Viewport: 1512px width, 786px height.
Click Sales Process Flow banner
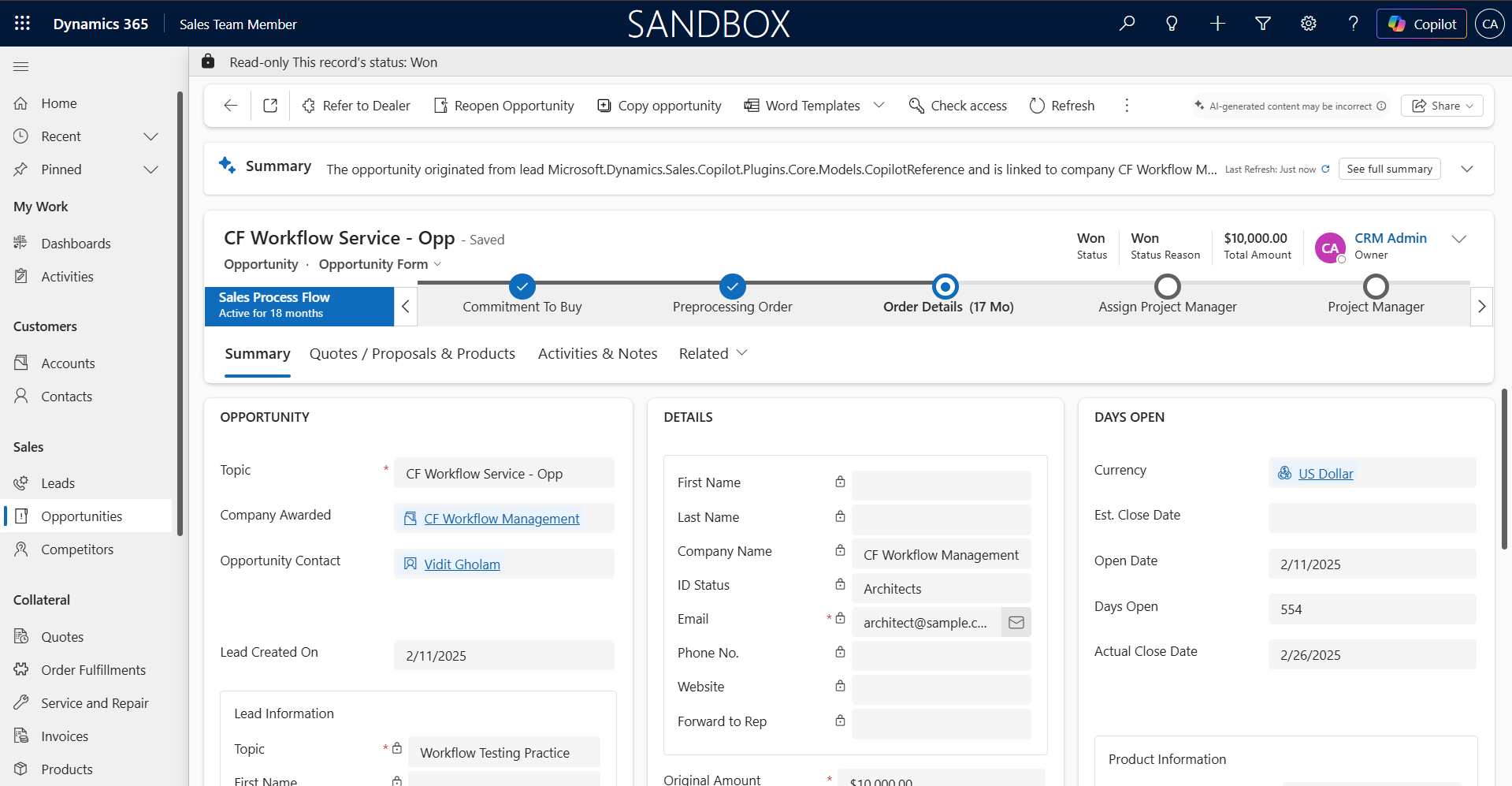click(x=299, y=306)
